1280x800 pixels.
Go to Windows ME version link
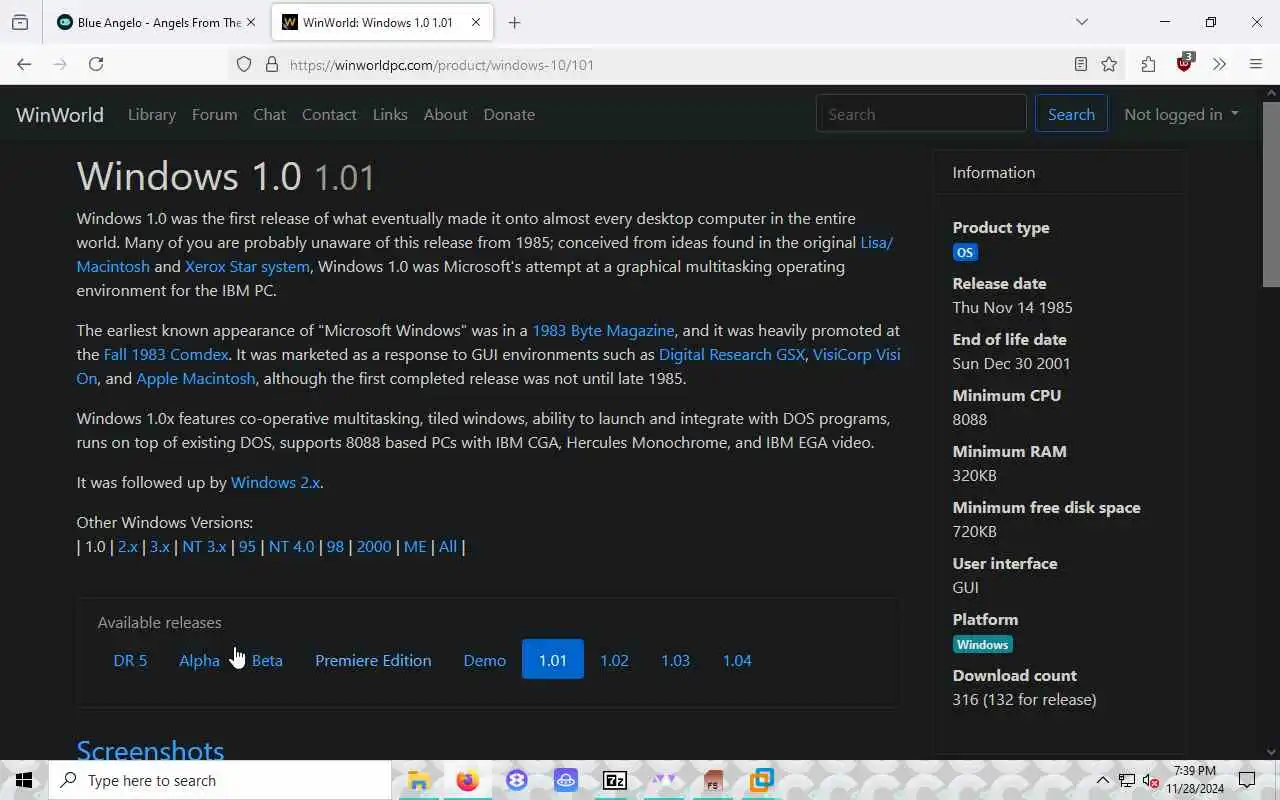pyautogui.click(x=415, y=546)
